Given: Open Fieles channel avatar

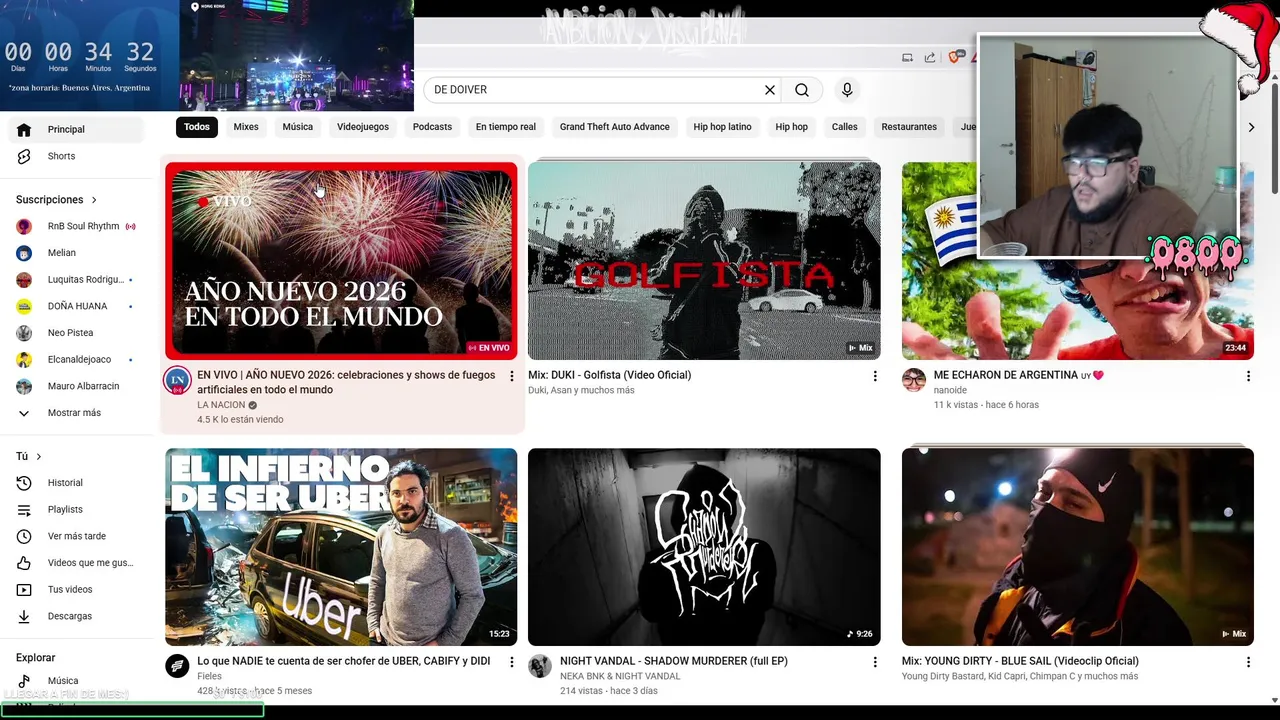Looking at the screenshot, I should tap(177, 666).
